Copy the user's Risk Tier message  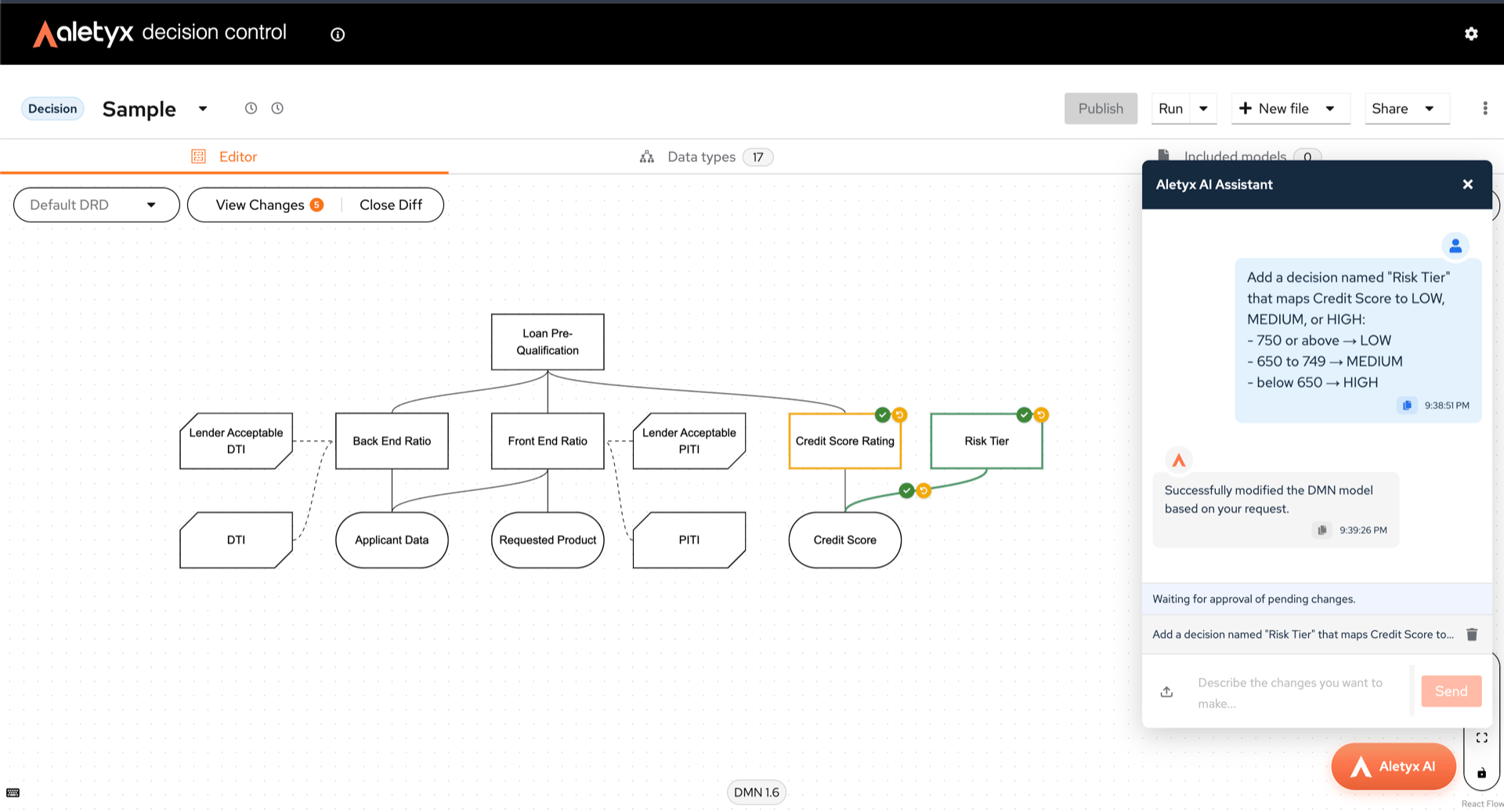tap(1407, 405)
